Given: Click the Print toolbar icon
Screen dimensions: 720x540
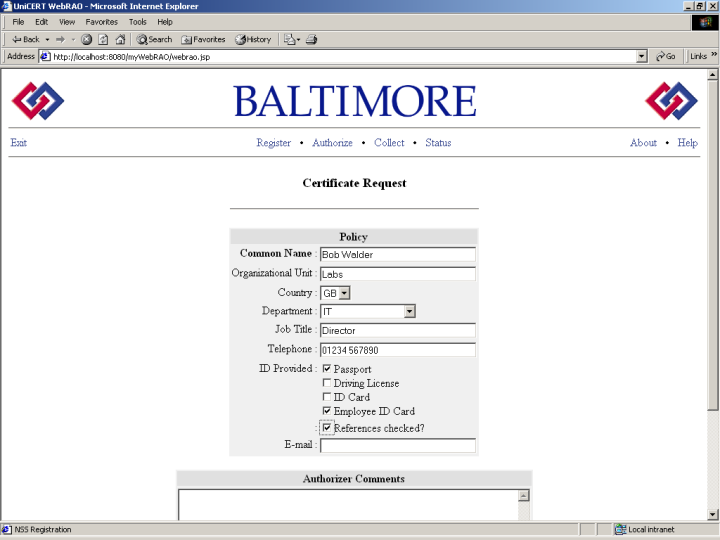Looking at the screenshot, I should (311, 39).
